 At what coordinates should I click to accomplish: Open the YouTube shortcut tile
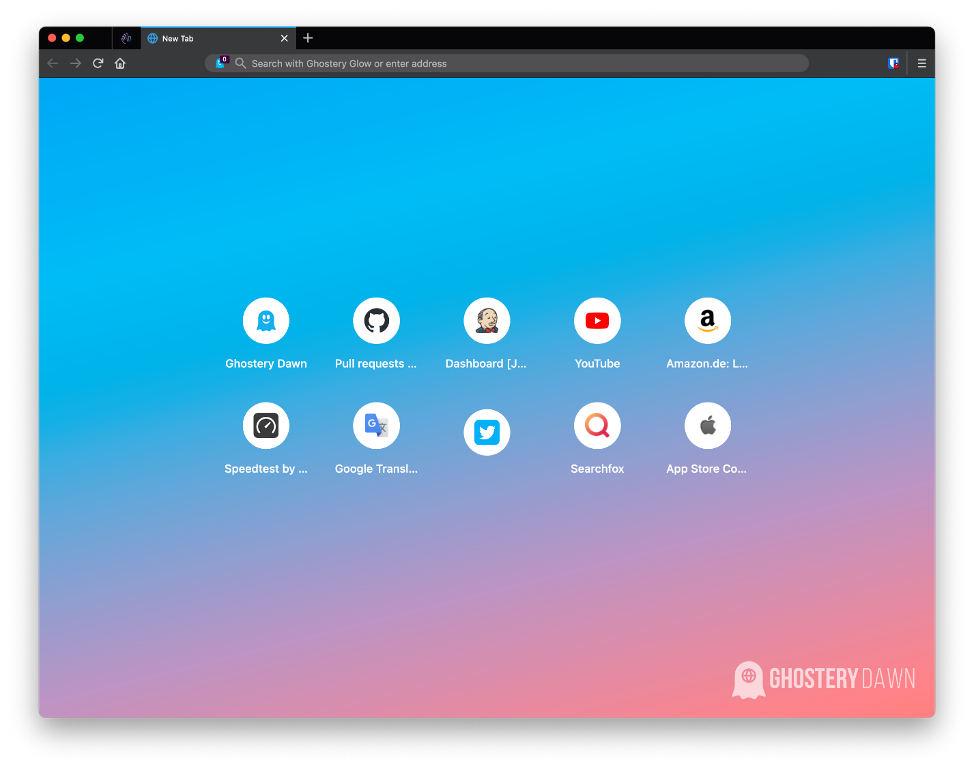(x=597, y=320)
